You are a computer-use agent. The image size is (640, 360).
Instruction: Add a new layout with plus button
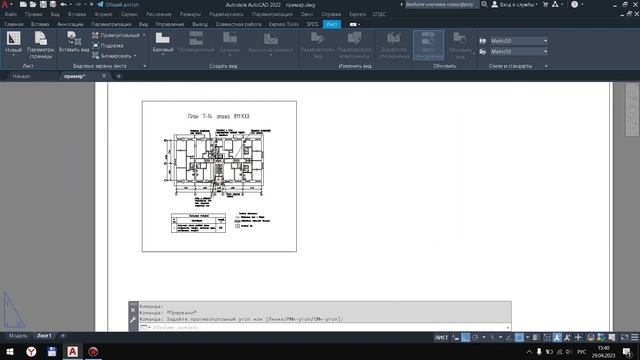click(63, 336)
